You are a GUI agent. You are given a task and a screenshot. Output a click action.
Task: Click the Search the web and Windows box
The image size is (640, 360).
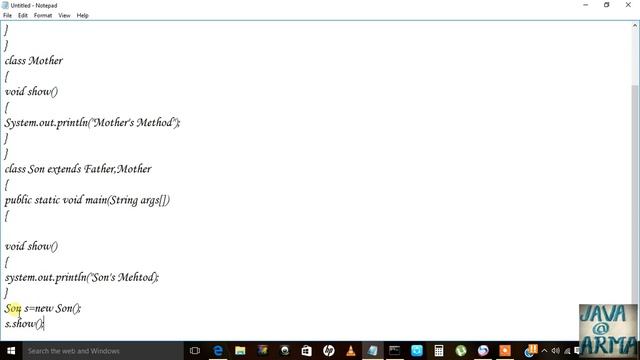pyautogui.click(x=103, y=351)
